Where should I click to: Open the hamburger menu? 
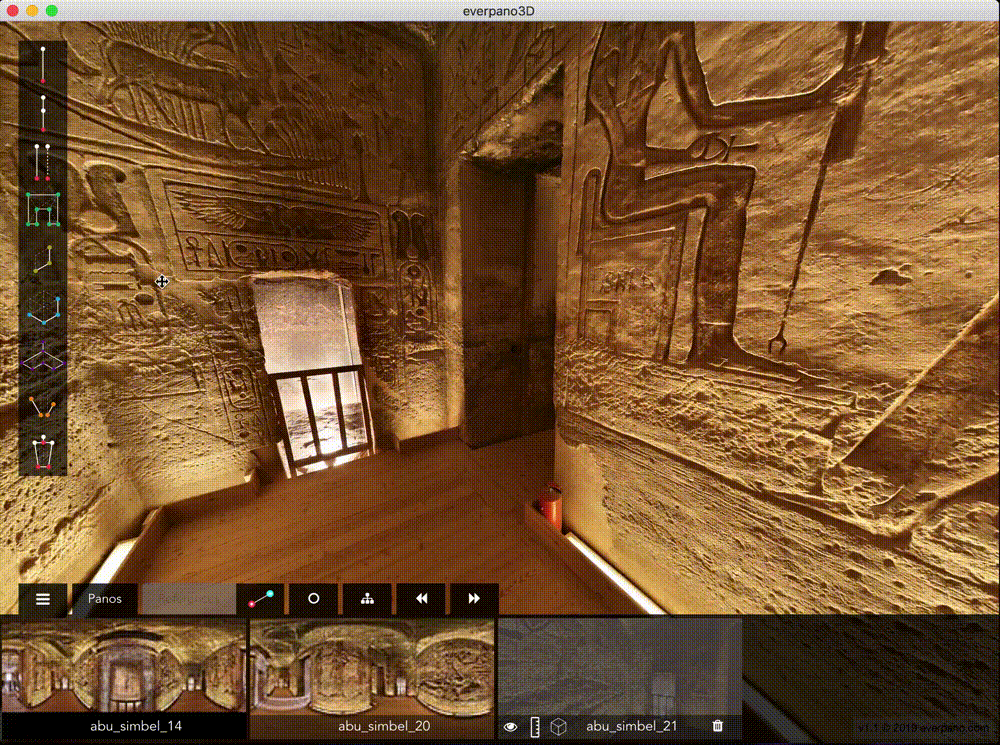(x=43, y=599)
